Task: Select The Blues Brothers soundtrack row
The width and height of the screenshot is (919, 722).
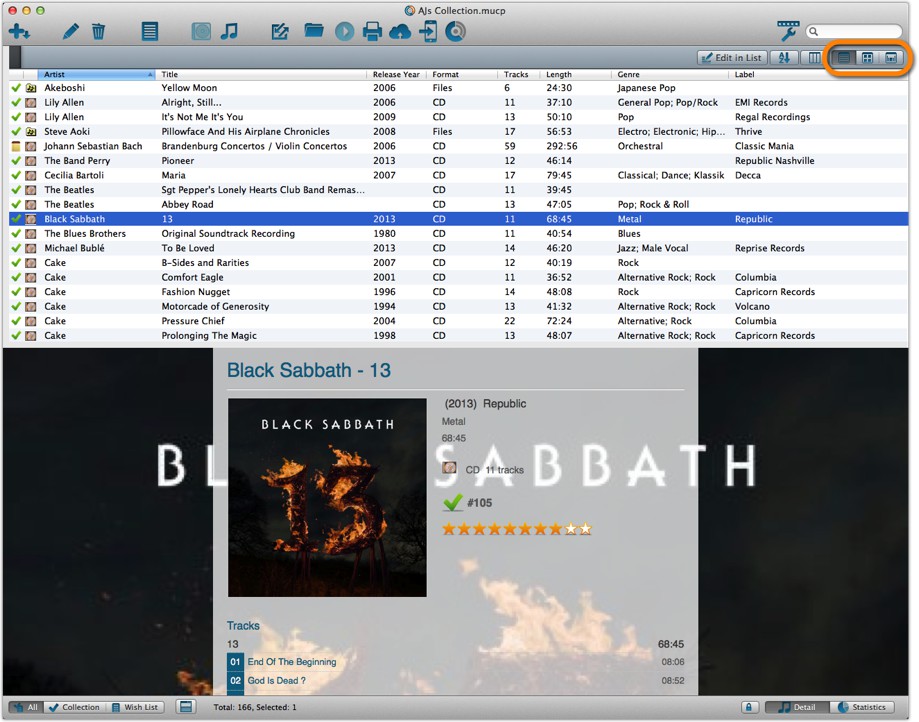Action: [x=459, y=234]
